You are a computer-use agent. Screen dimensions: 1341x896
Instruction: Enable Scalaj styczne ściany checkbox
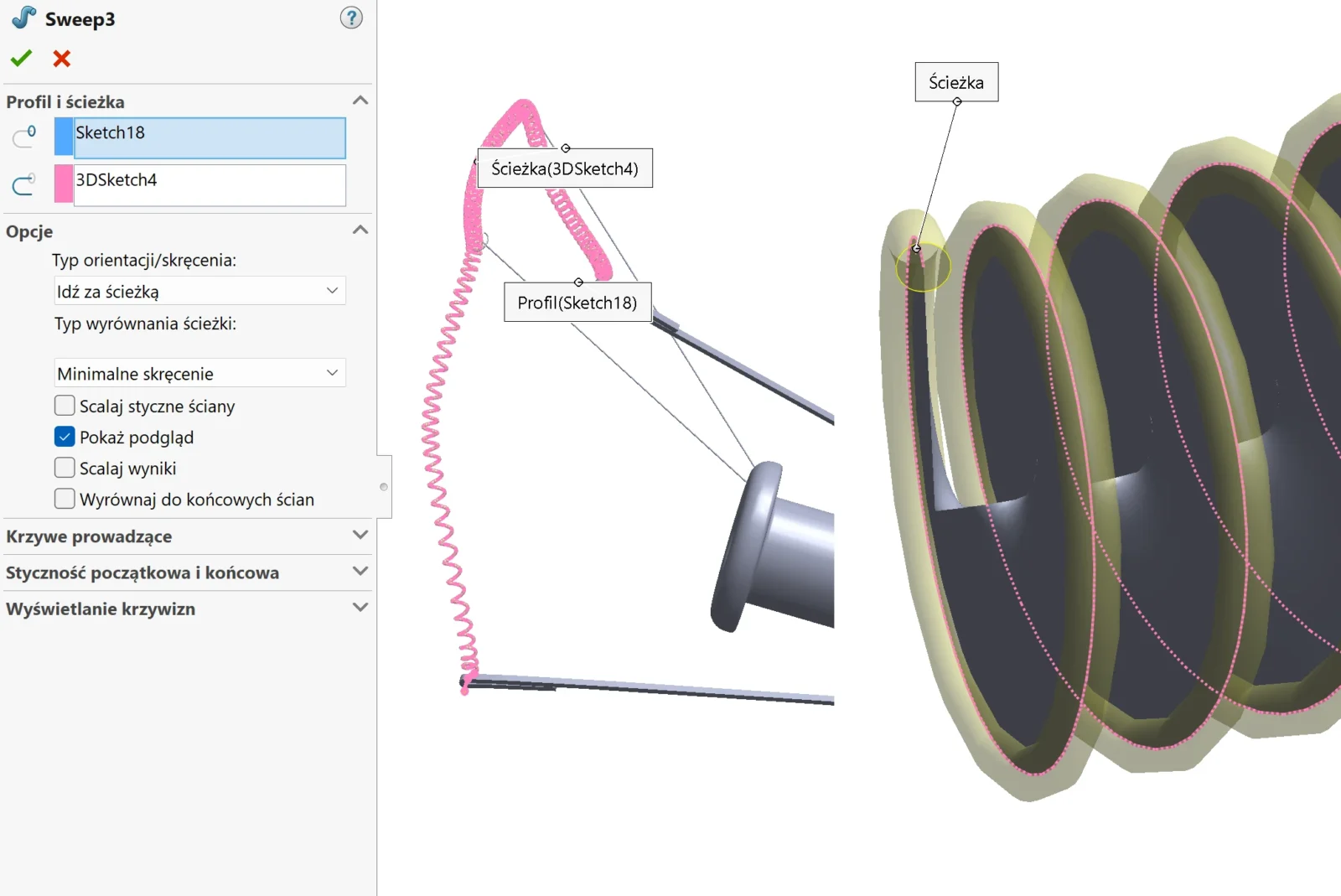65,406
